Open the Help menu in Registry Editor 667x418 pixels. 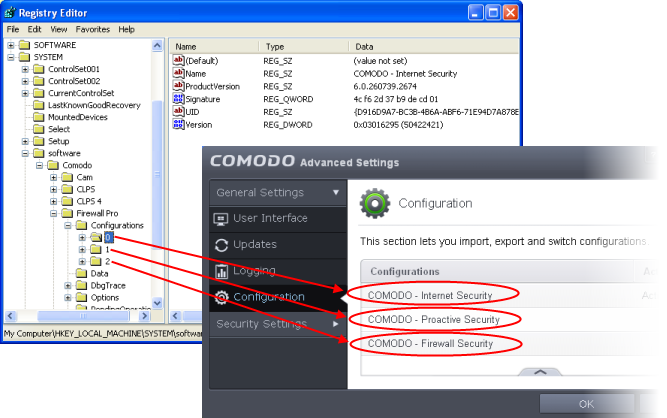pos(126,29)
